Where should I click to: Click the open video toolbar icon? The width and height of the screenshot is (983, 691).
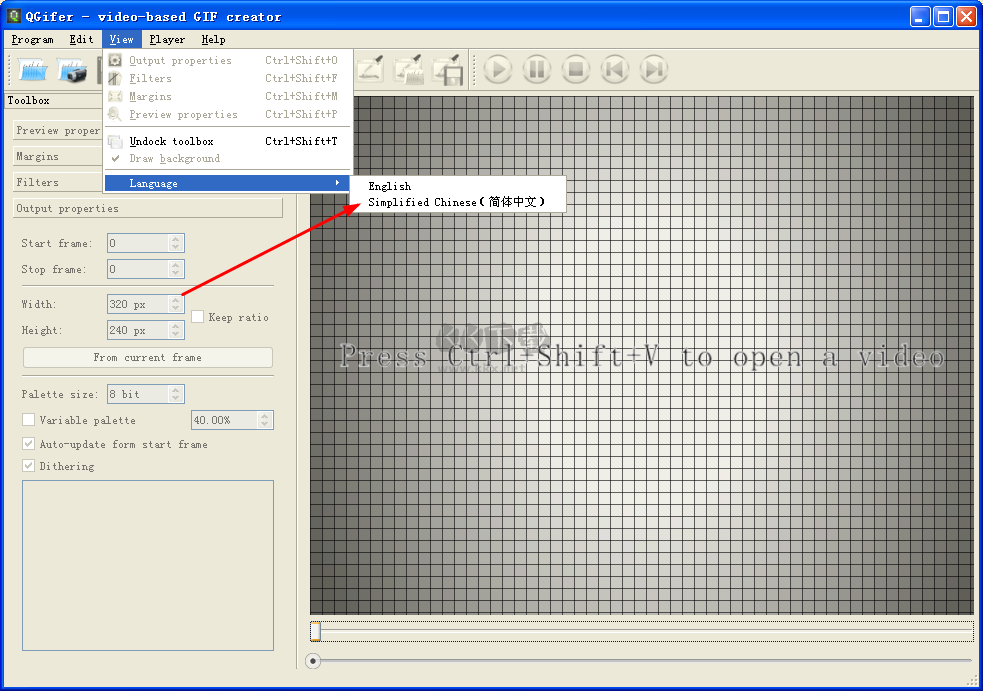tap(34, 70)
